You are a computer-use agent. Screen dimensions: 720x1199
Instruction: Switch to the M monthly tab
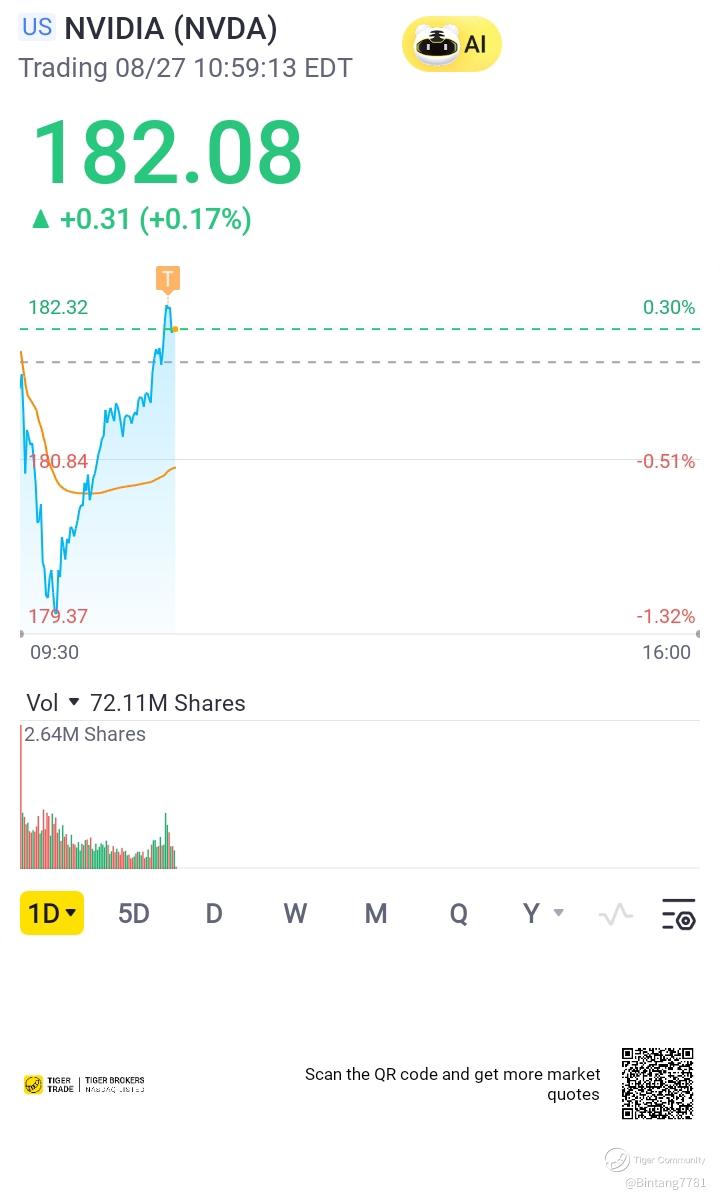tap(376, 913)
